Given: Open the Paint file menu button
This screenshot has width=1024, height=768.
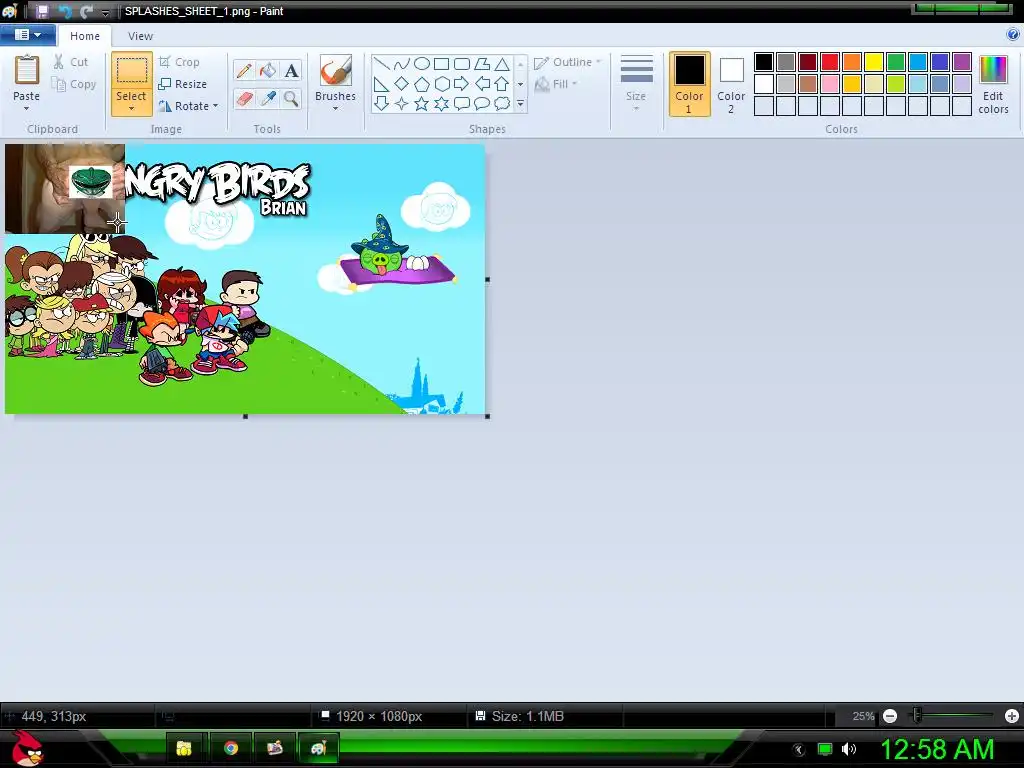Looking at the screenshot, I should point(27,35).
